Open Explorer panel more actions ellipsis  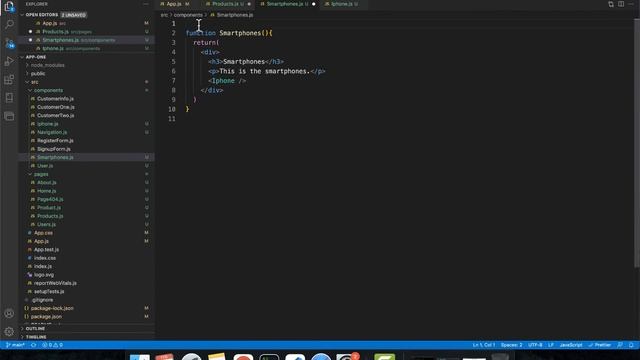click(x=146, y=4)
